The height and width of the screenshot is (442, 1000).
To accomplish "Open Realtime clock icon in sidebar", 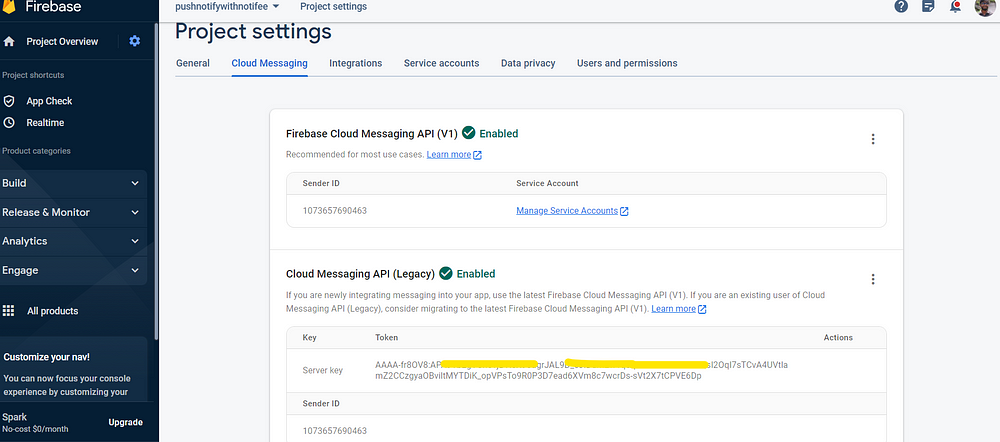I will 9,123.
